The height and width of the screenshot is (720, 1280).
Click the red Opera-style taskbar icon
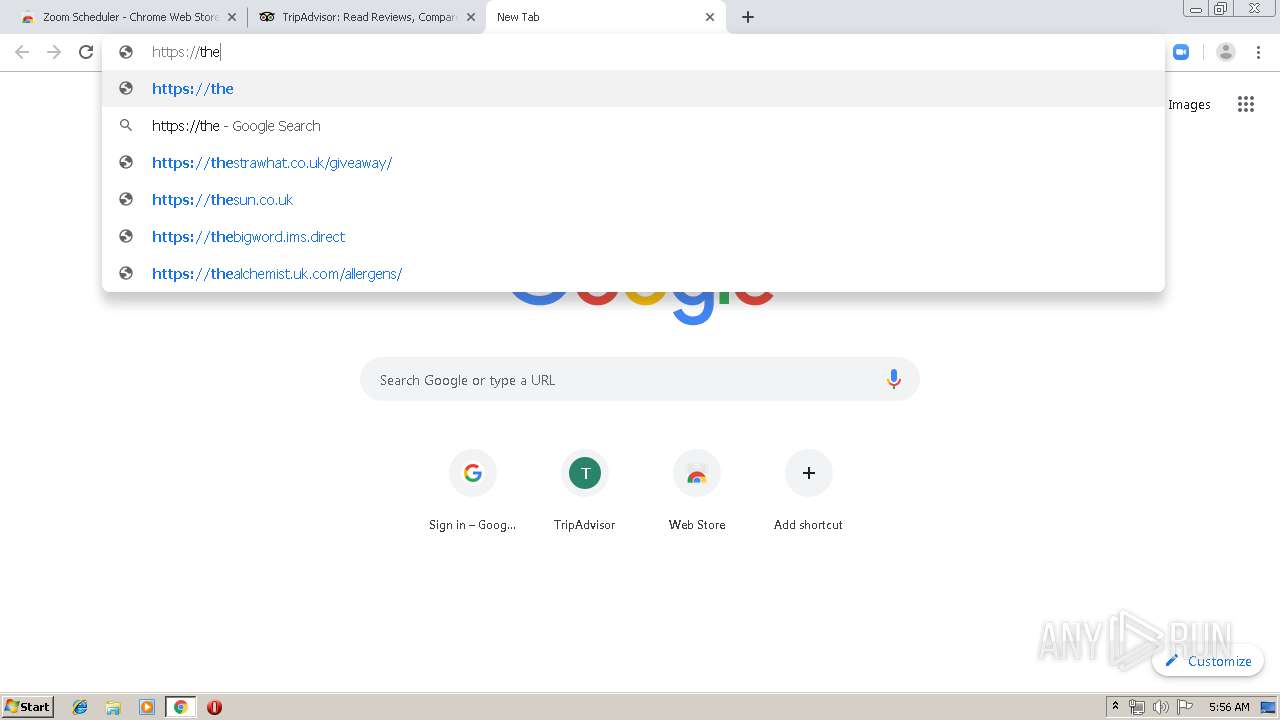click(214, 707)
